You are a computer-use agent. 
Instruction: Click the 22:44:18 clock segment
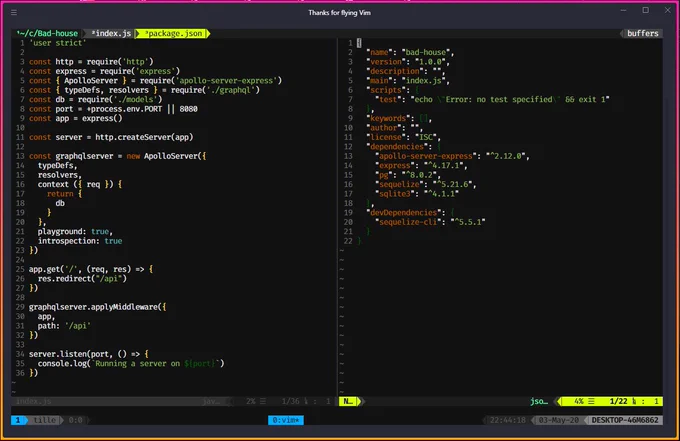507,420
